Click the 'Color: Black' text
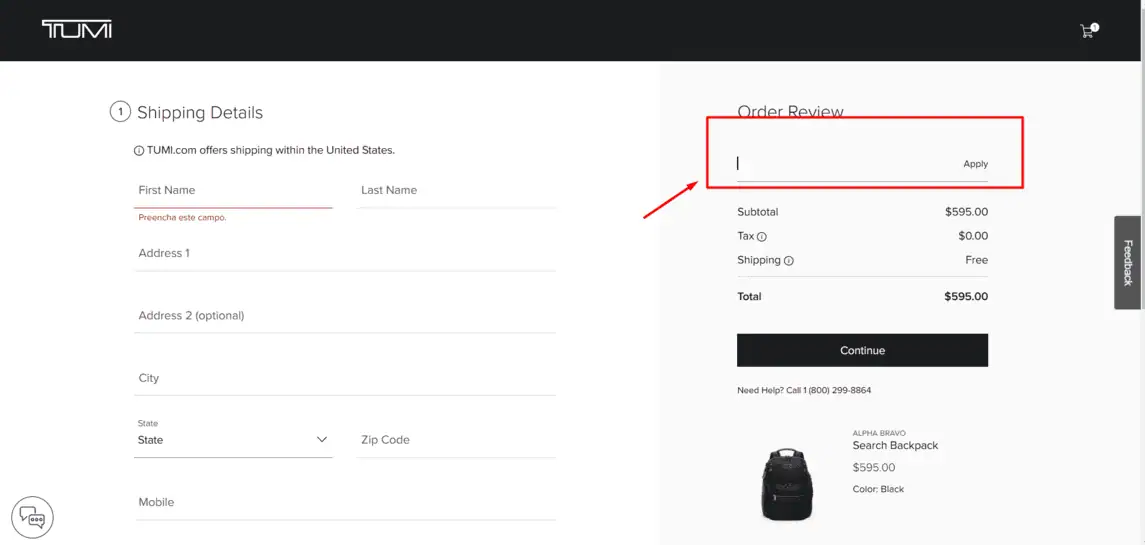This screenshot has height=545, width=1145. pos(878,489)
